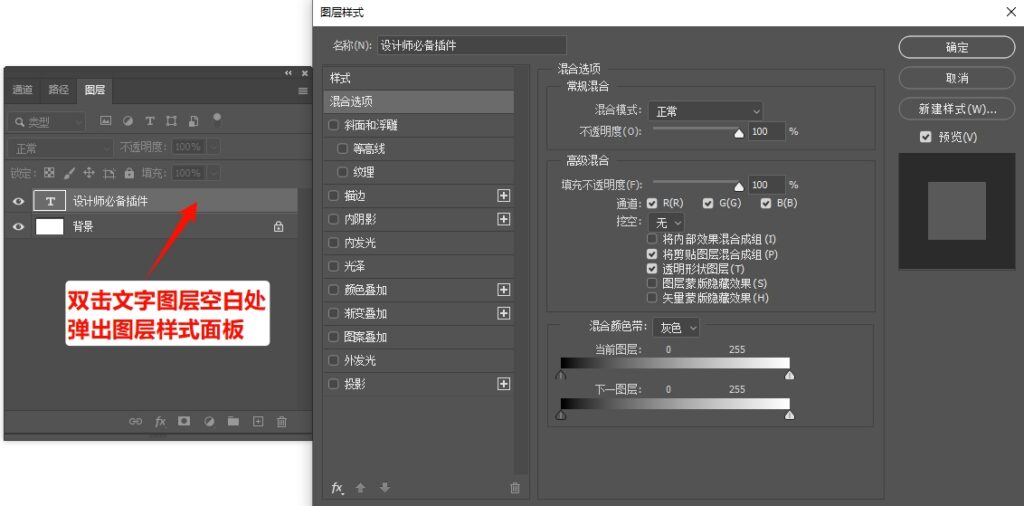Click the plus icon beside 投影 effect
The width and height of the screenshot is (1024, 506).
click(504, 384)
